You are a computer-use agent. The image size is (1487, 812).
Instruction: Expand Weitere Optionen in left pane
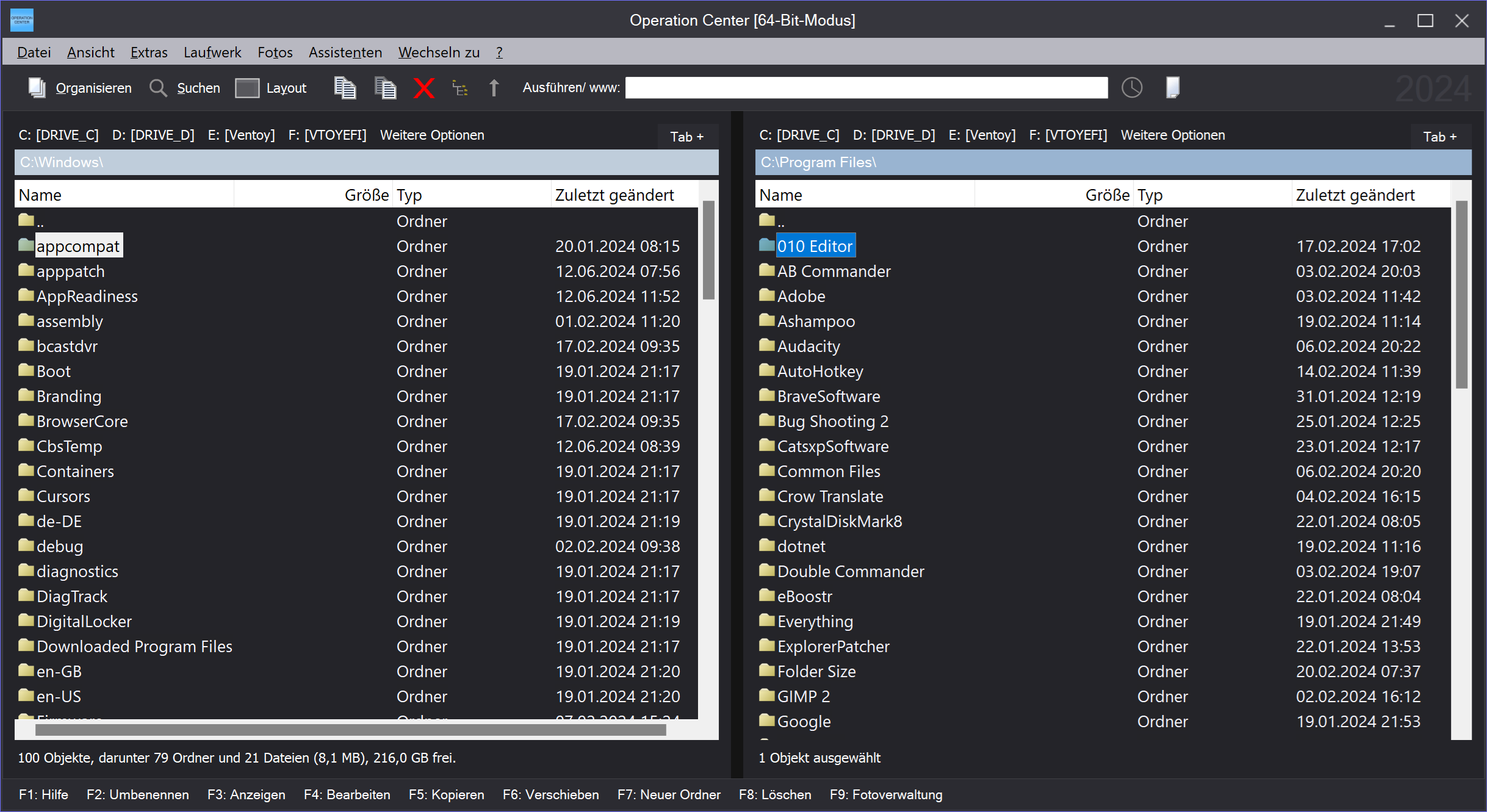pos(433,135)
